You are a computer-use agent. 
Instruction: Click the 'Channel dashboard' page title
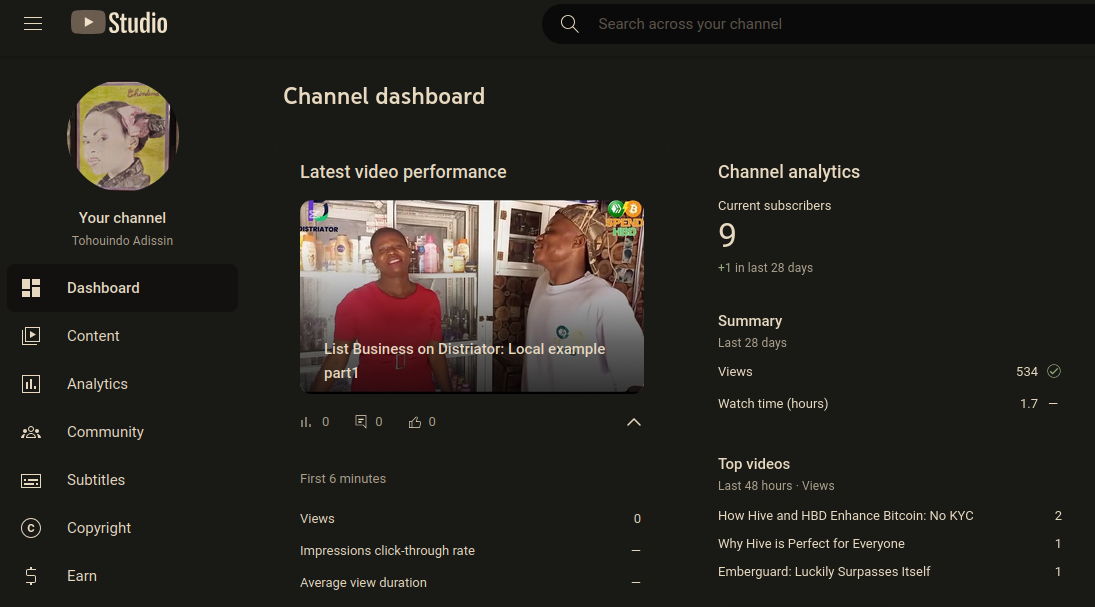tap(384, 96)
